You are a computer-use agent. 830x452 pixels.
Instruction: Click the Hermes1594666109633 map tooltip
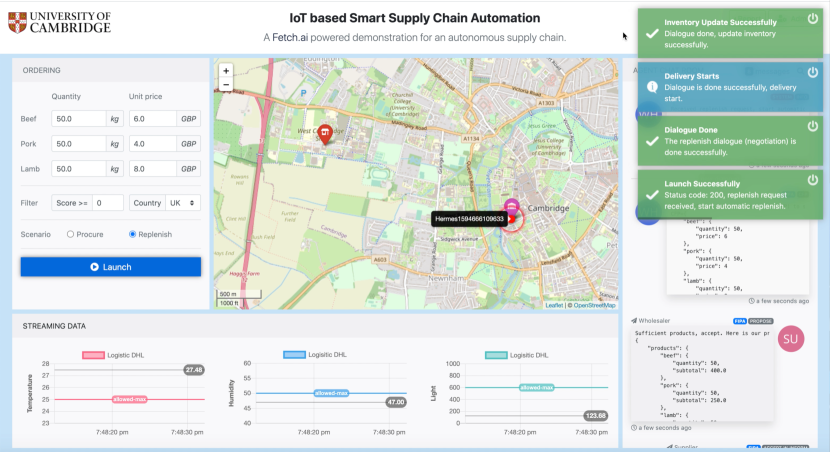coord(469,219)
